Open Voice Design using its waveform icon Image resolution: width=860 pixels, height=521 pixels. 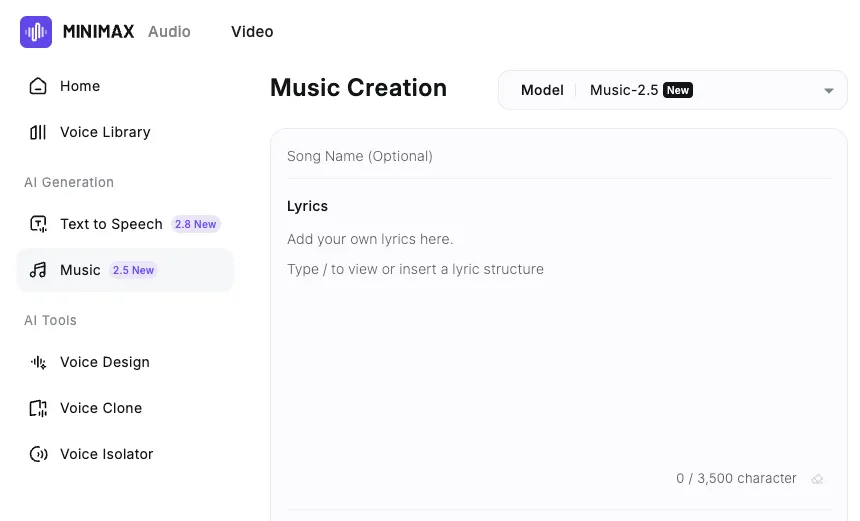tap(38, 362)
